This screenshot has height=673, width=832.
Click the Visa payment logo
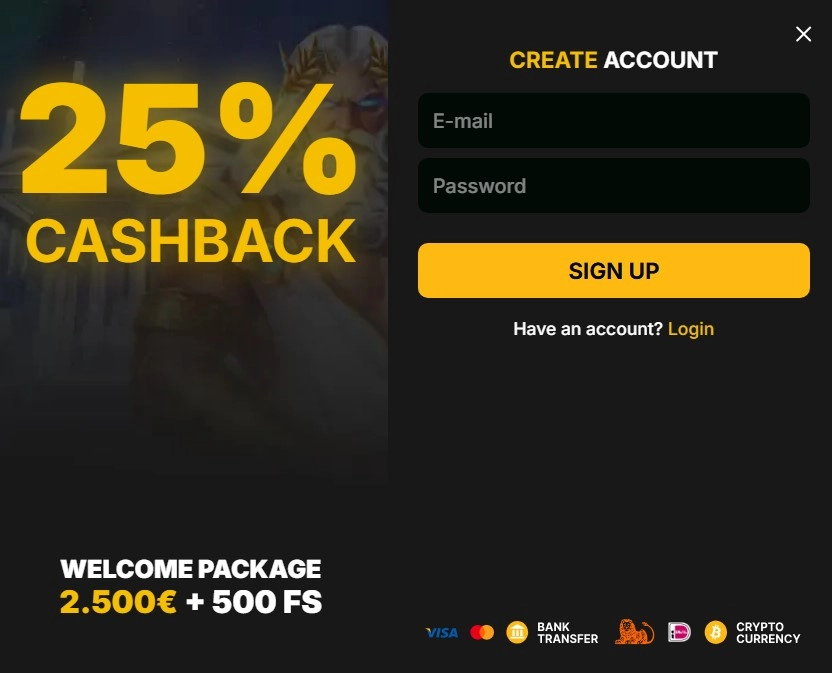[x=441, y=633]
